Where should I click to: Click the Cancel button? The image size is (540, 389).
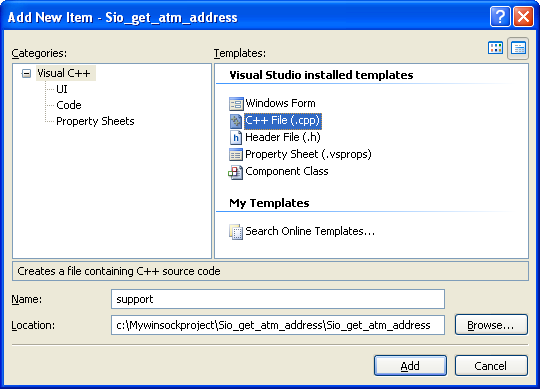click(491, 366)
